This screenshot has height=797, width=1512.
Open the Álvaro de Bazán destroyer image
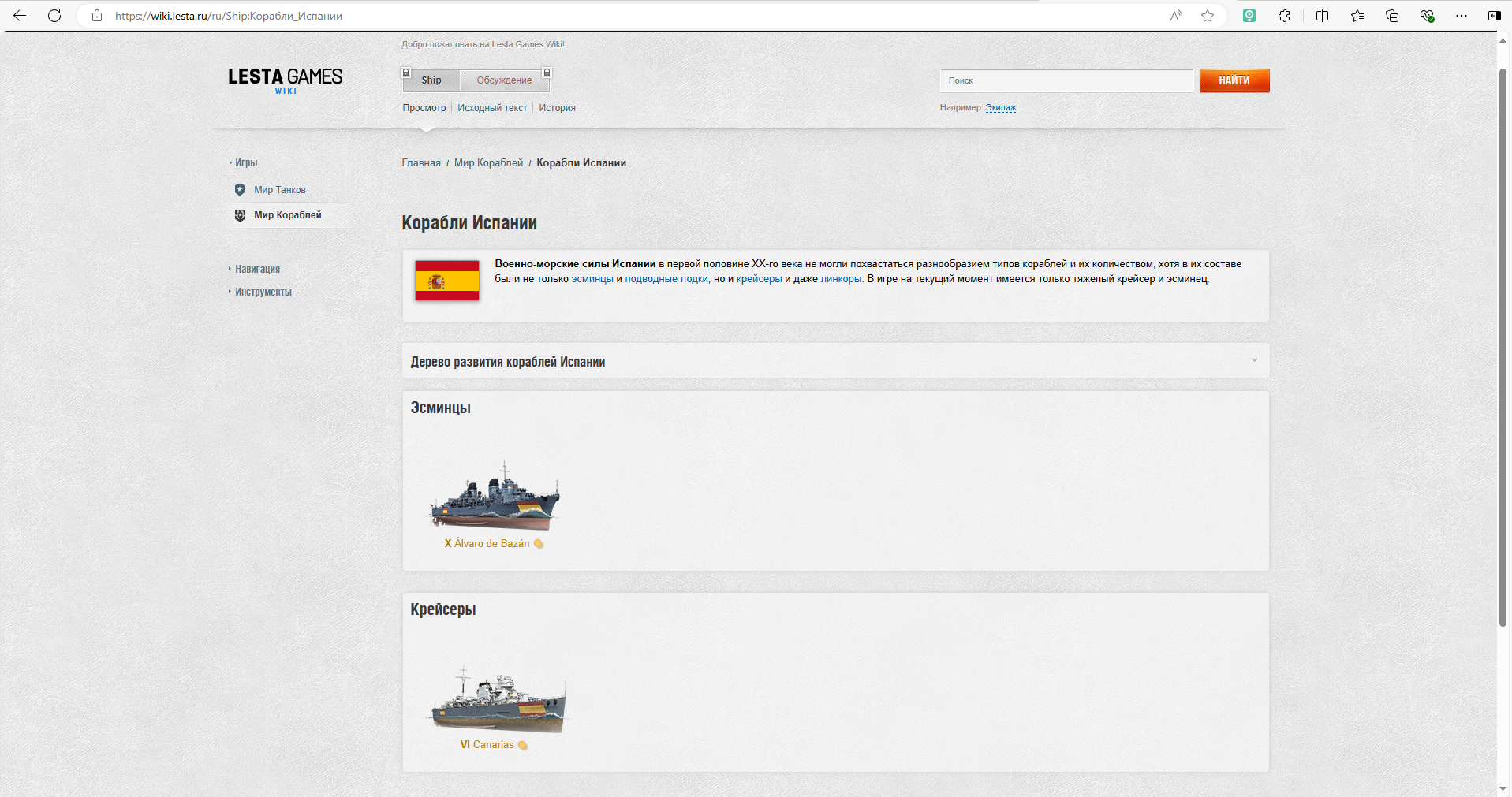(495, 495)
